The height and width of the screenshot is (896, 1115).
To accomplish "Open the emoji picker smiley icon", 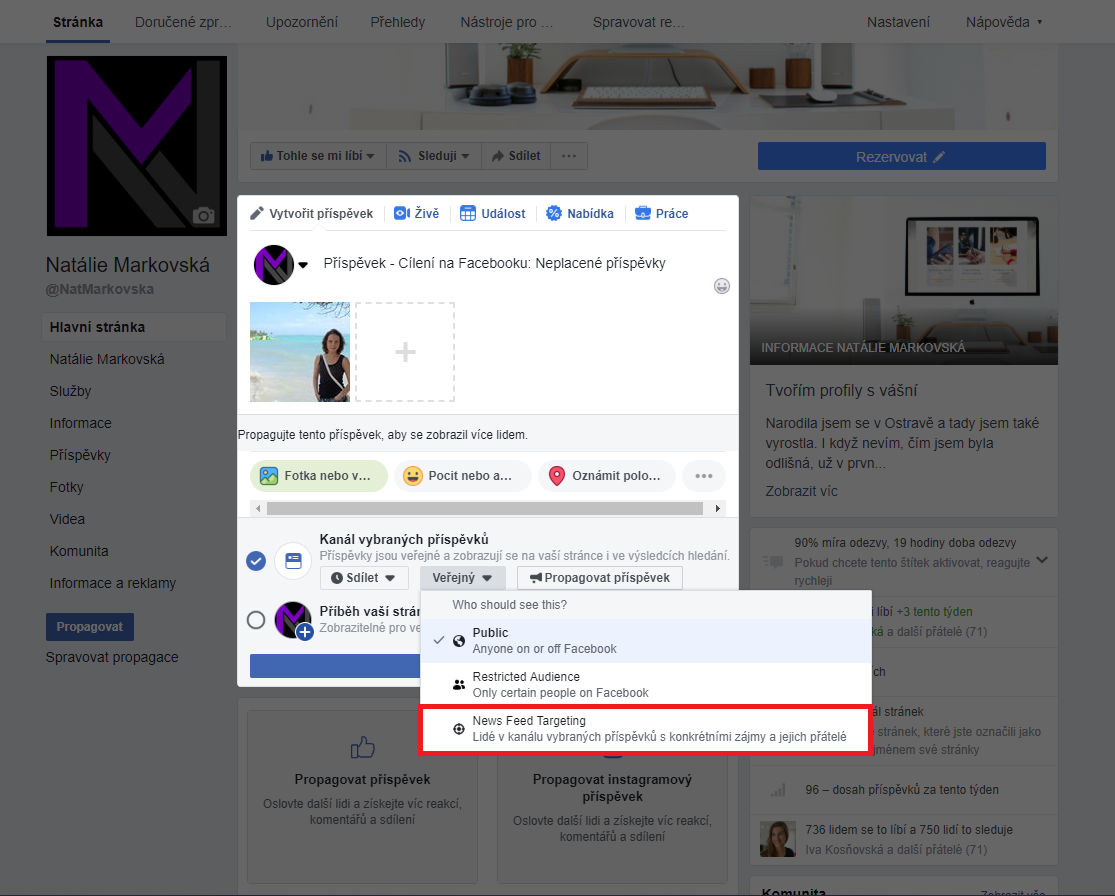I will (722, 286).
